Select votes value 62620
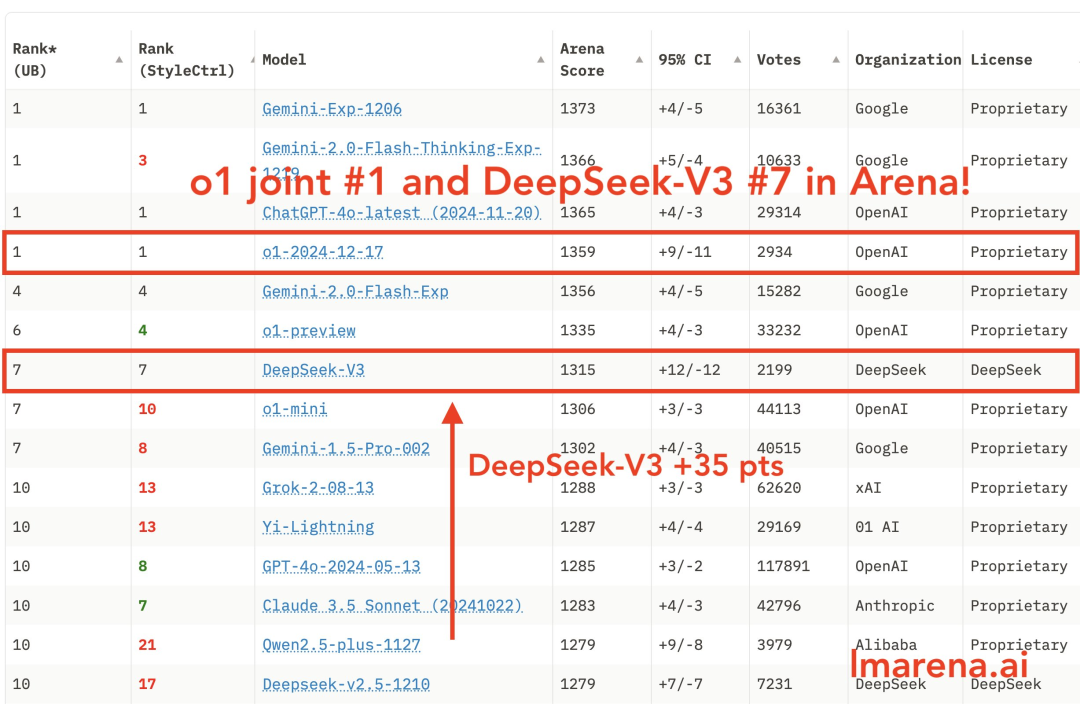This screenshot has height=704, width=1080. coord(779,488)
